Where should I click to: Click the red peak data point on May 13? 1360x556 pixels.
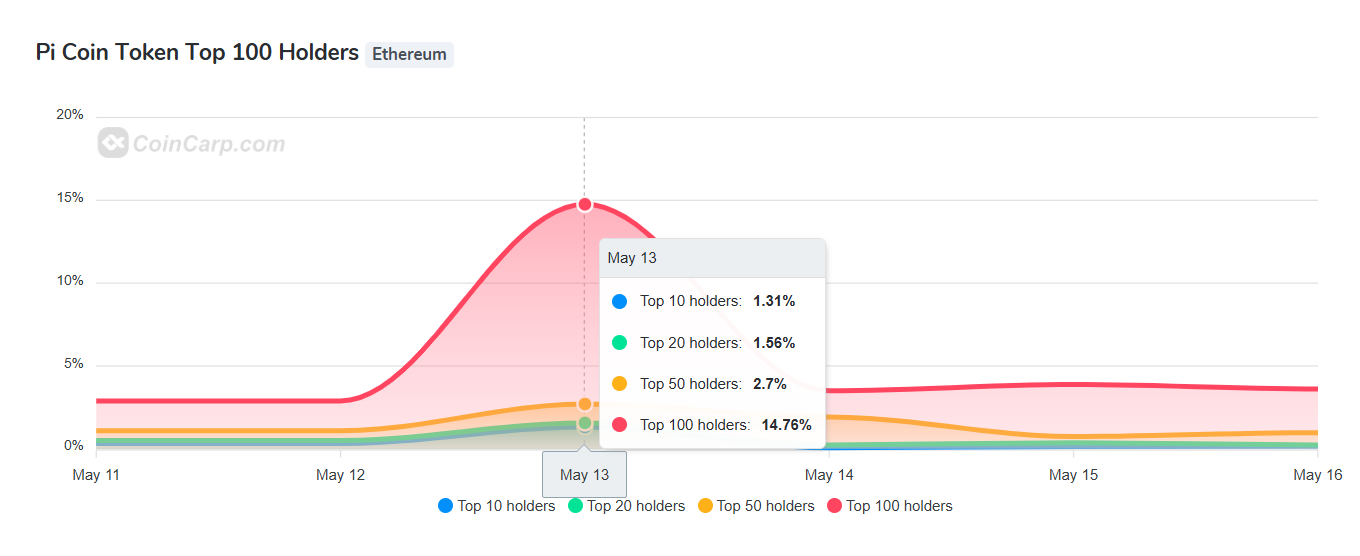coord(585,204)
